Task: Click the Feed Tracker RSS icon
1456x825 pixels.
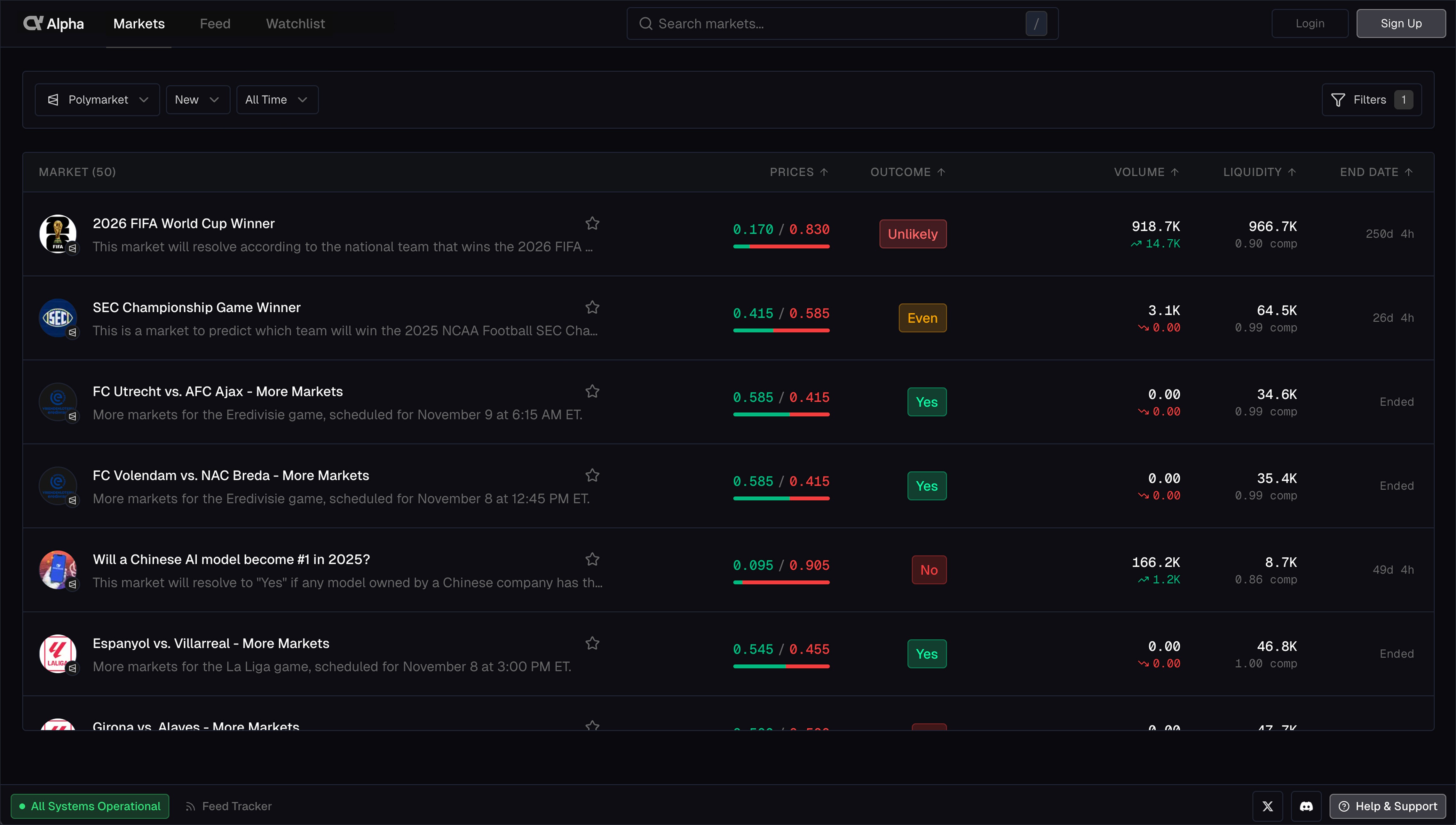Action: (190, 806)
